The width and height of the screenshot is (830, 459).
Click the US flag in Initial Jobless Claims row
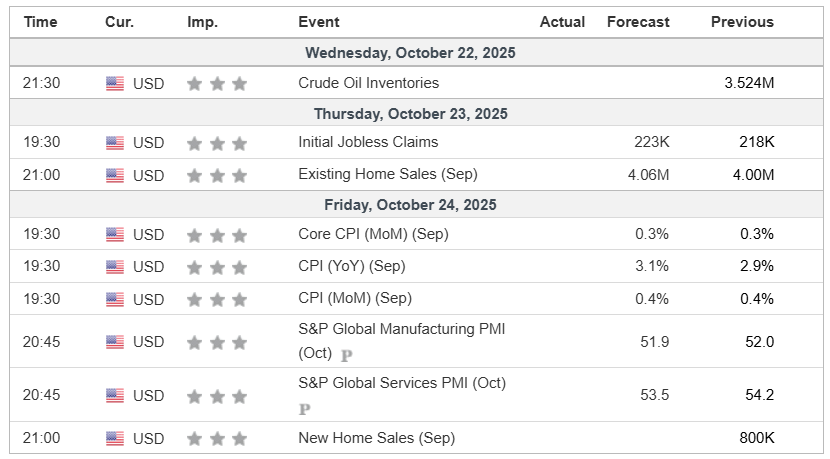[x=115, y=143]
